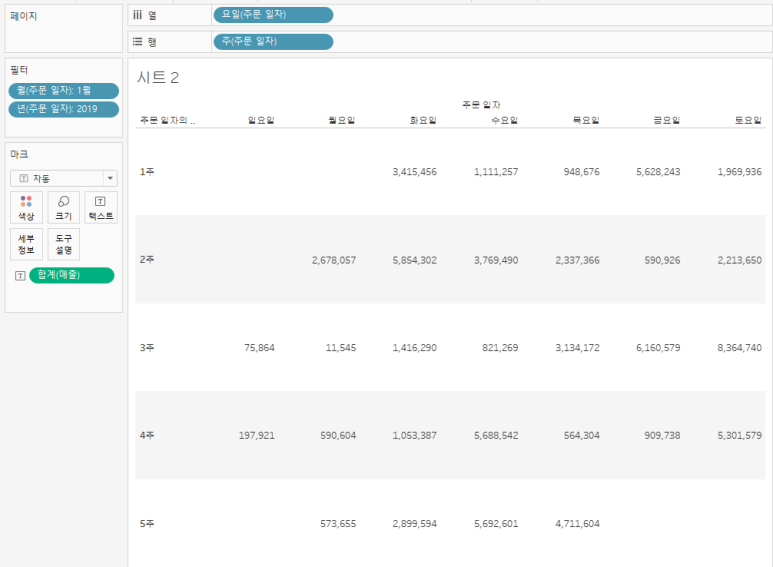Select the 5주 row label
The image size is (773, 567).
tap(147, 524)
